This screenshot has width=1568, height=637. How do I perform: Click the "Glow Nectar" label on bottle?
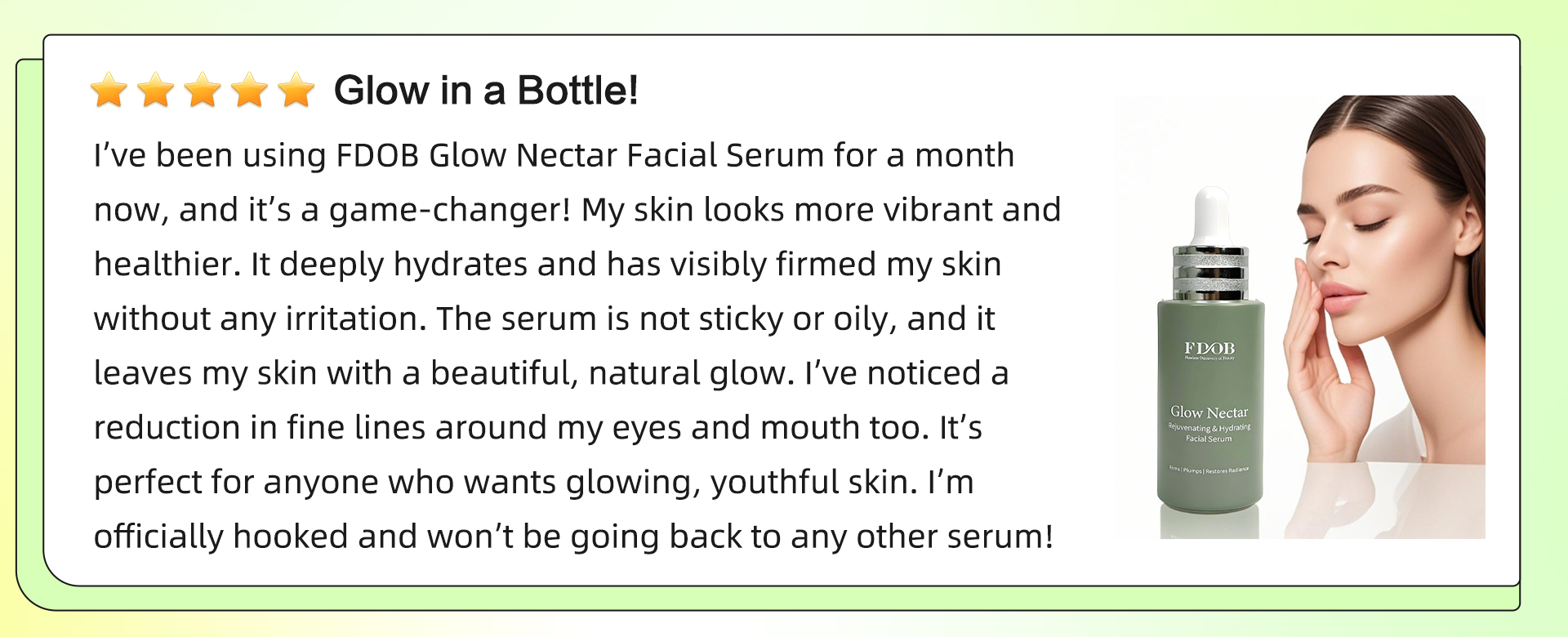[x=1209, y=412]
